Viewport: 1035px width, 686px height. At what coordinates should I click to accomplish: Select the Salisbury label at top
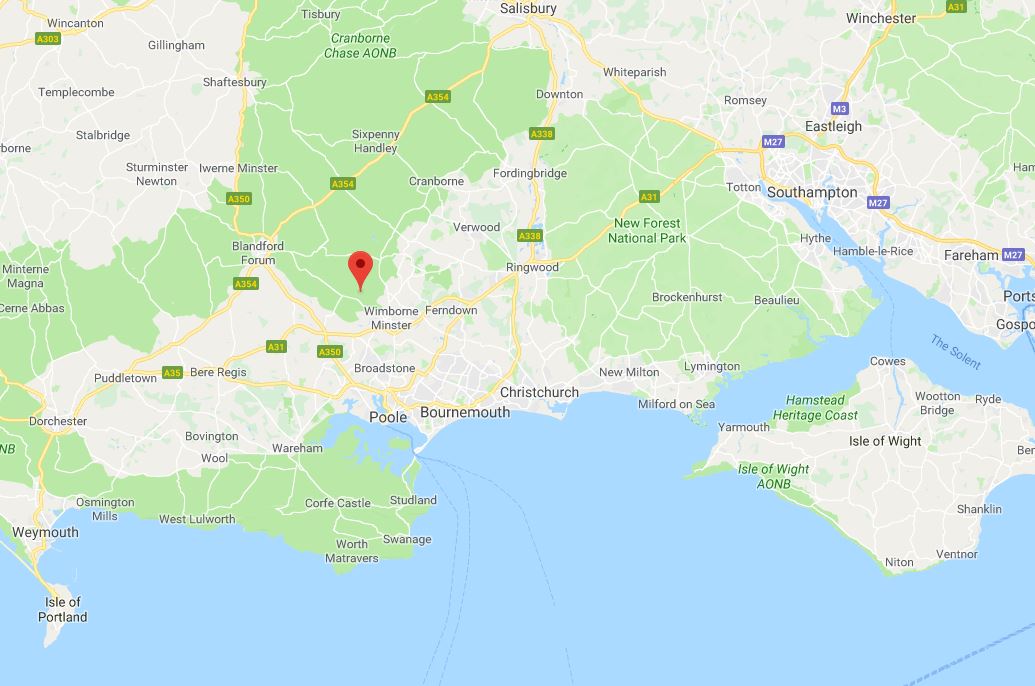(x=528, y=8)
